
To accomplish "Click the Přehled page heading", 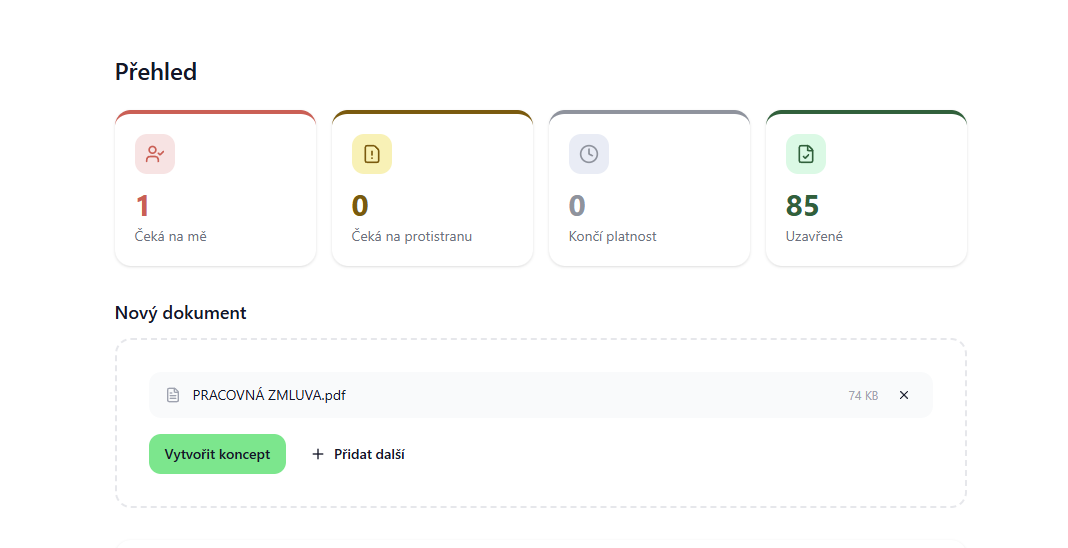I will (156, 71).
